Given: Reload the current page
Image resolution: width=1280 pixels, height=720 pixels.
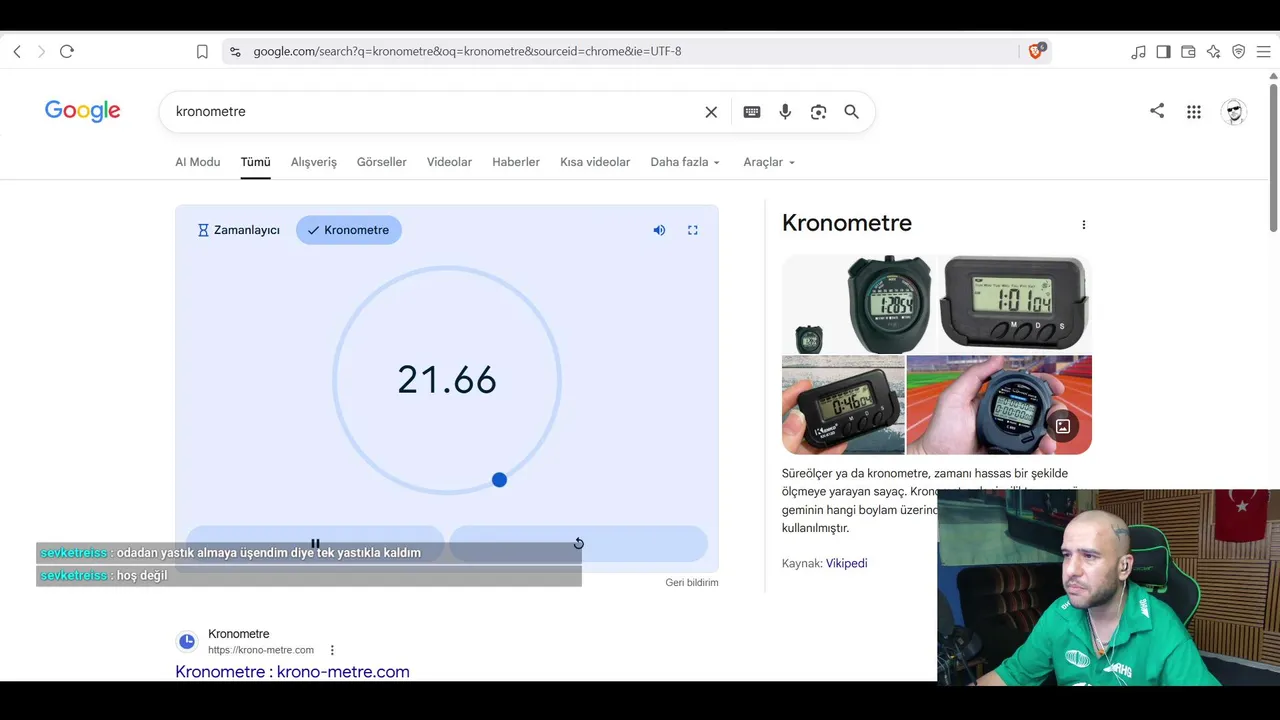Looking at the screenshot, I should [x=67, y=51].
